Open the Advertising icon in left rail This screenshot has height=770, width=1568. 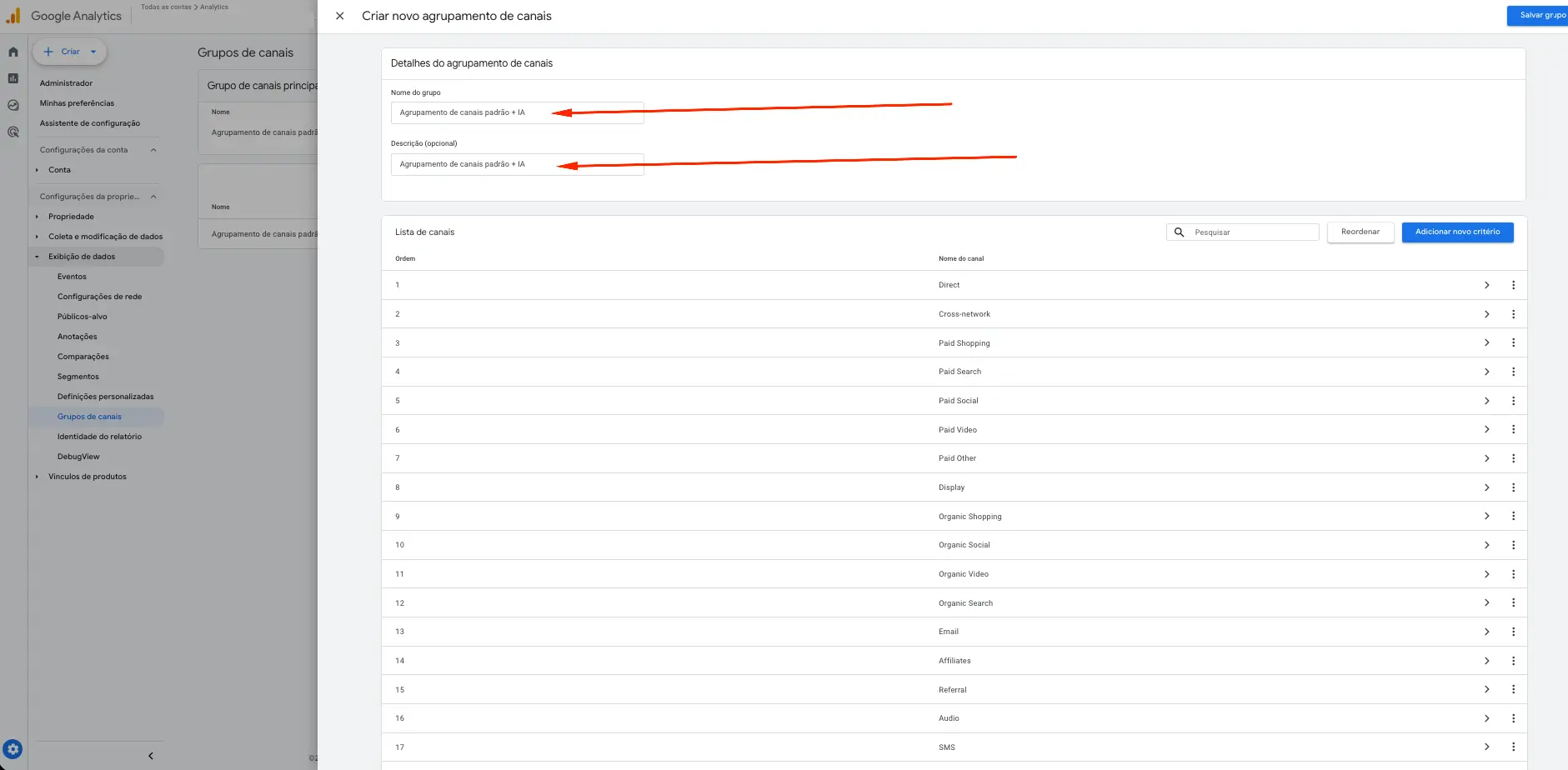coord(13,132)
